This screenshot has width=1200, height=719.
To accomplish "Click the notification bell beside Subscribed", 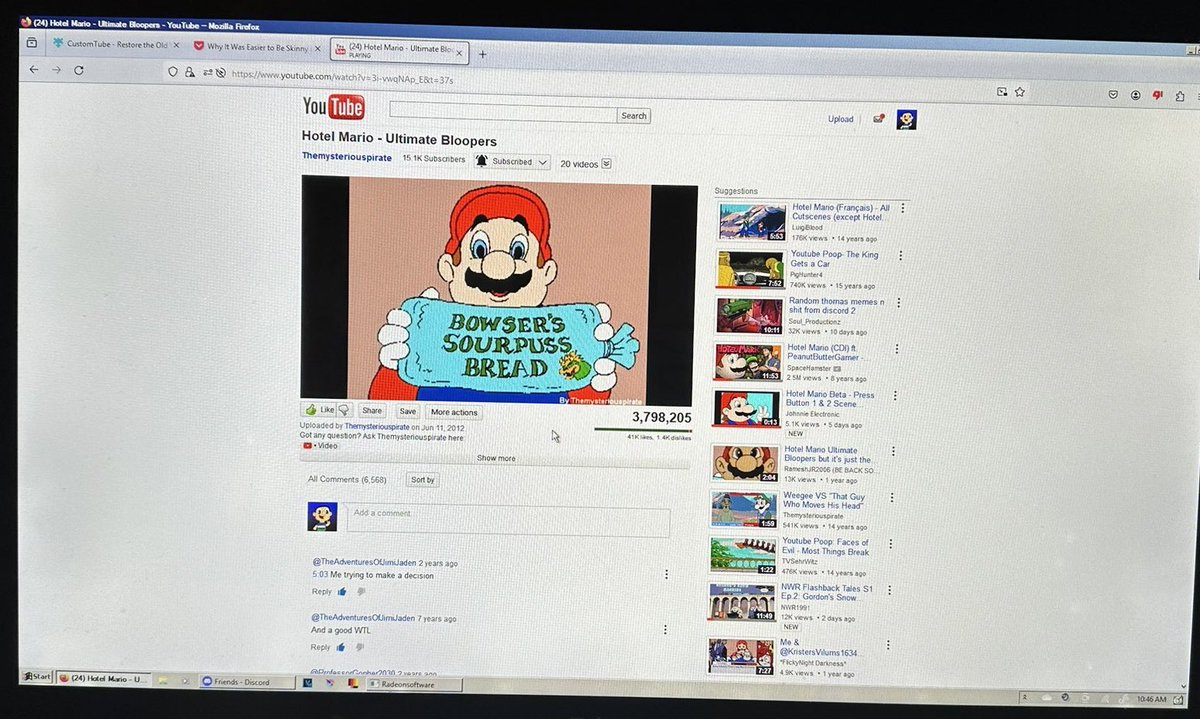I will [x=481, y=161].
